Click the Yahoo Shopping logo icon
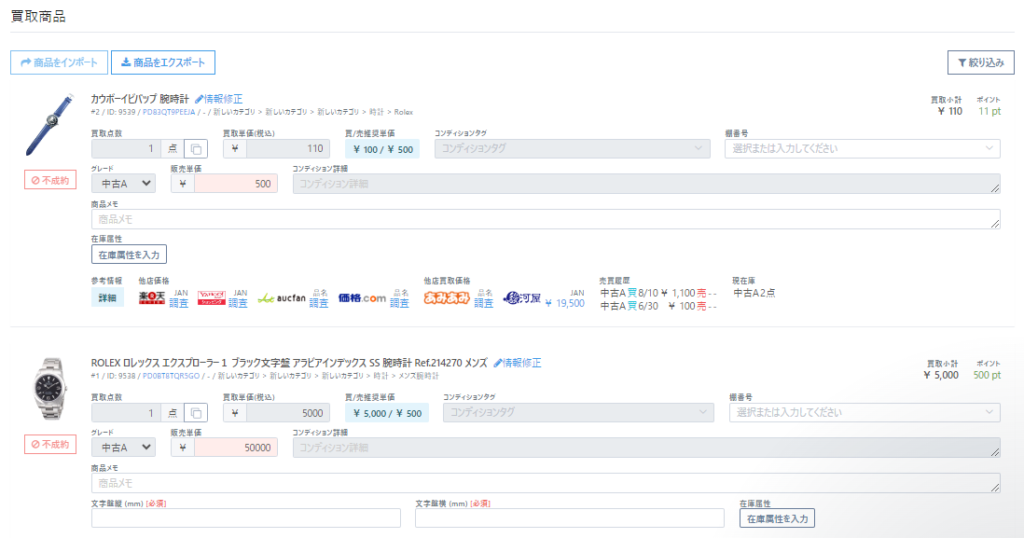Screen dimensions: 1024x538 211,298
